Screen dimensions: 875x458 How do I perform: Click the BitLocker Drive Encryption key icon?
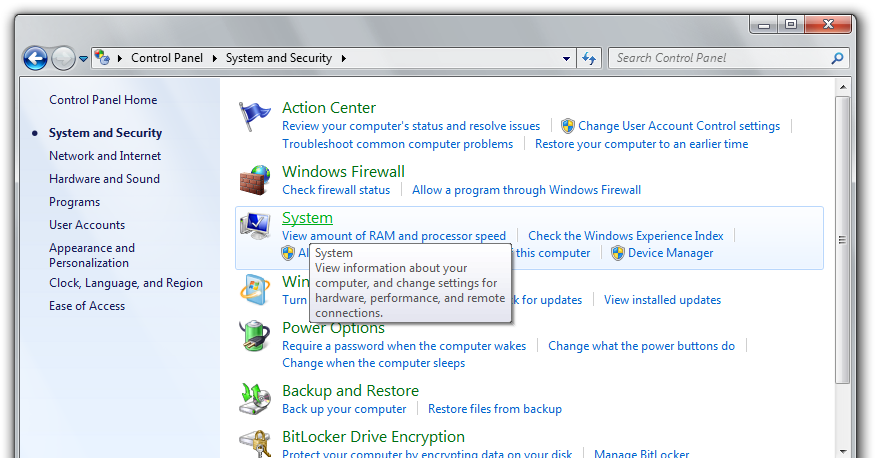point(255,443)
